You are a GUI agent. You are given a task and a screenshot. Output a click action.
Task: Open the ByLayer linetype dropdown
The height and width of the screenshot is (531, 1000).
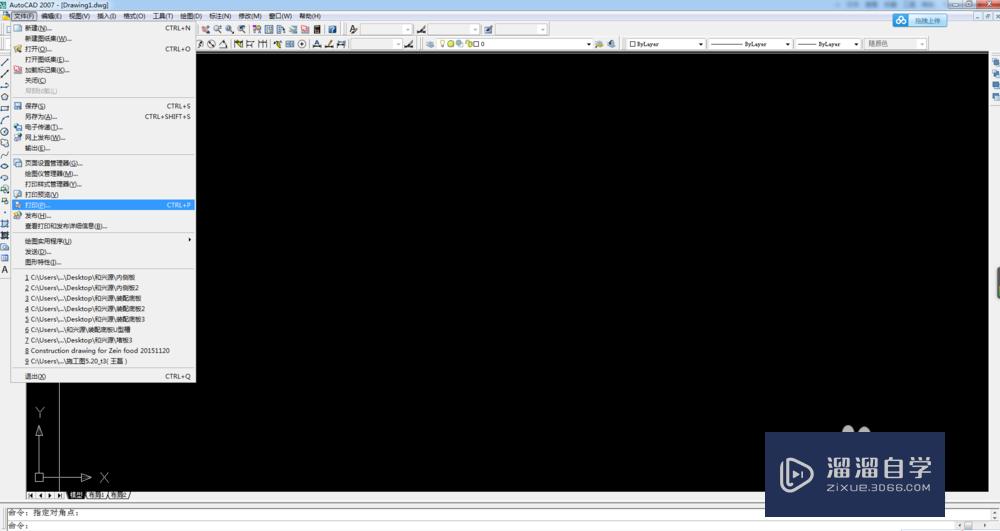(749, 44)
